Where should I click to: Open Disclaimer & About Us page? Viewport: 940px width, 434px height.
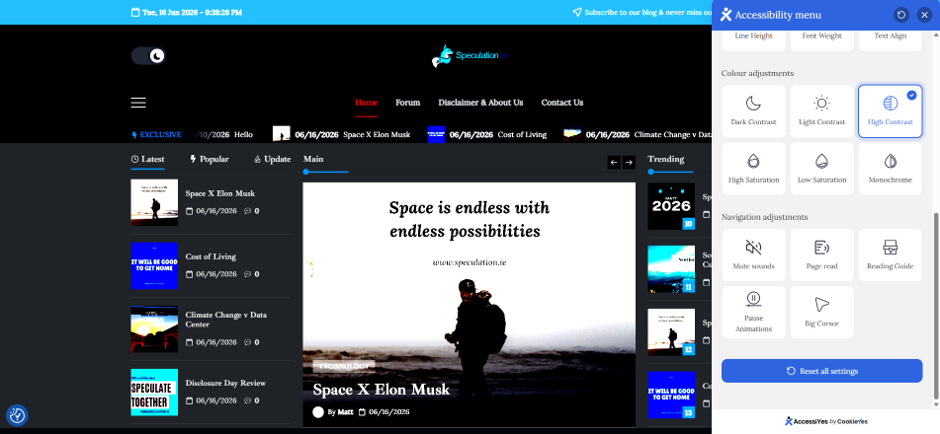[x=481, y=103]
